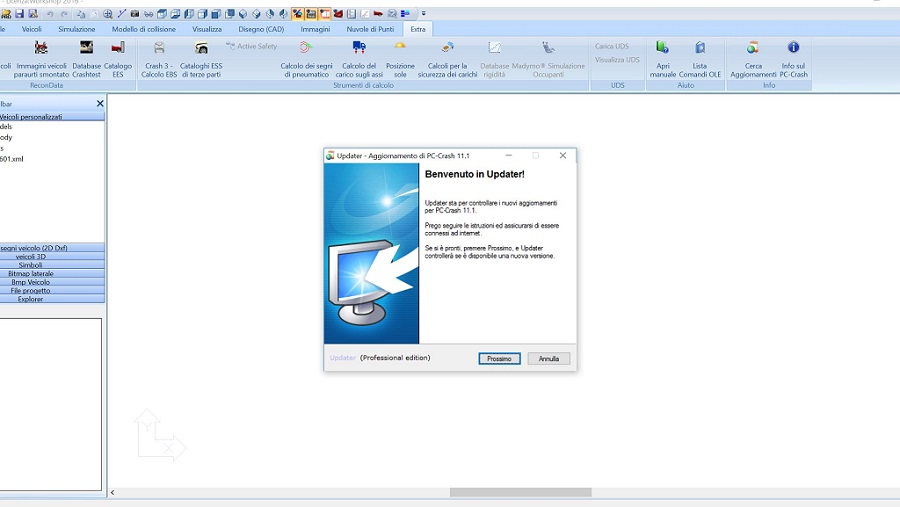Close the left sidebar panel

point(100,103)
